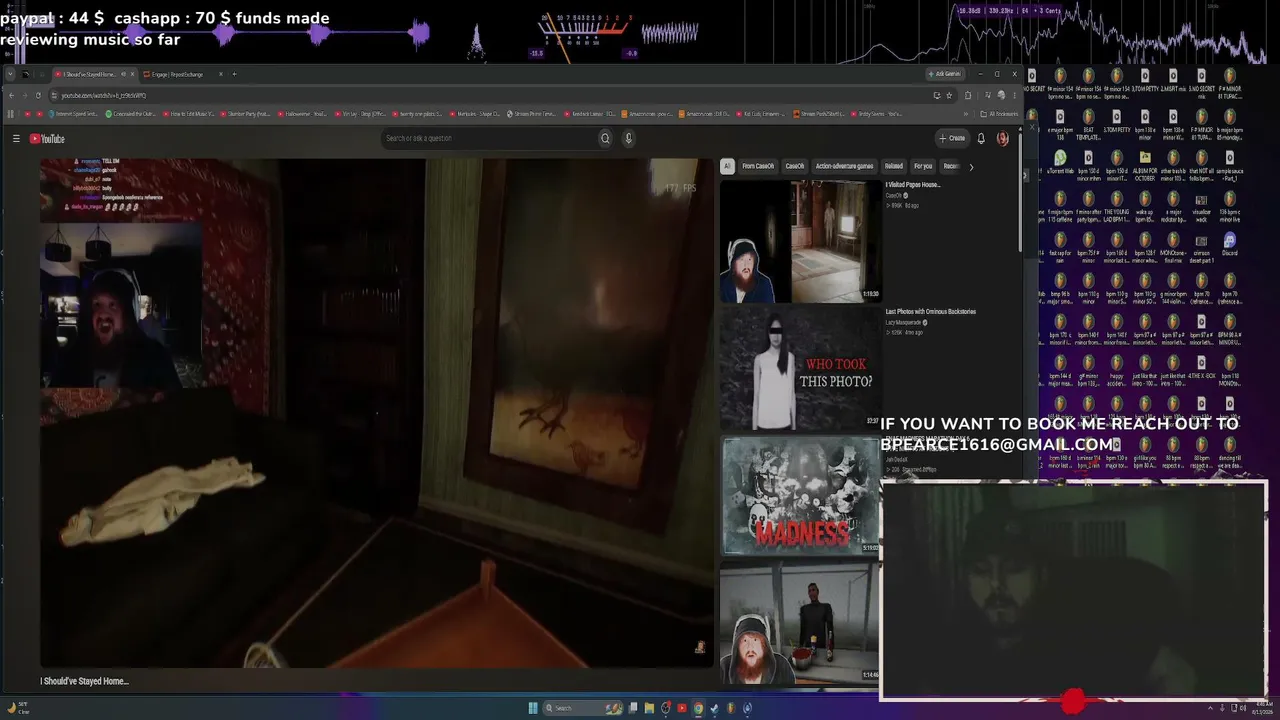Open the 'dancing till we are dead' project
Image resolution: width=1280 pixels, height=720 pixels.
(1229, 452)
